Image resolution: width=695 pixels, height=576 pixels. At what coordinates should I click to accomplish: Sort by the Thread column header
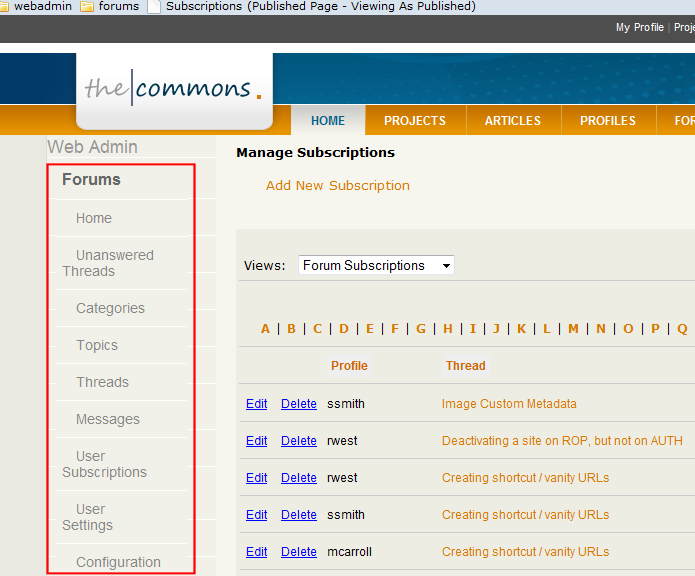tap(465, 366)
